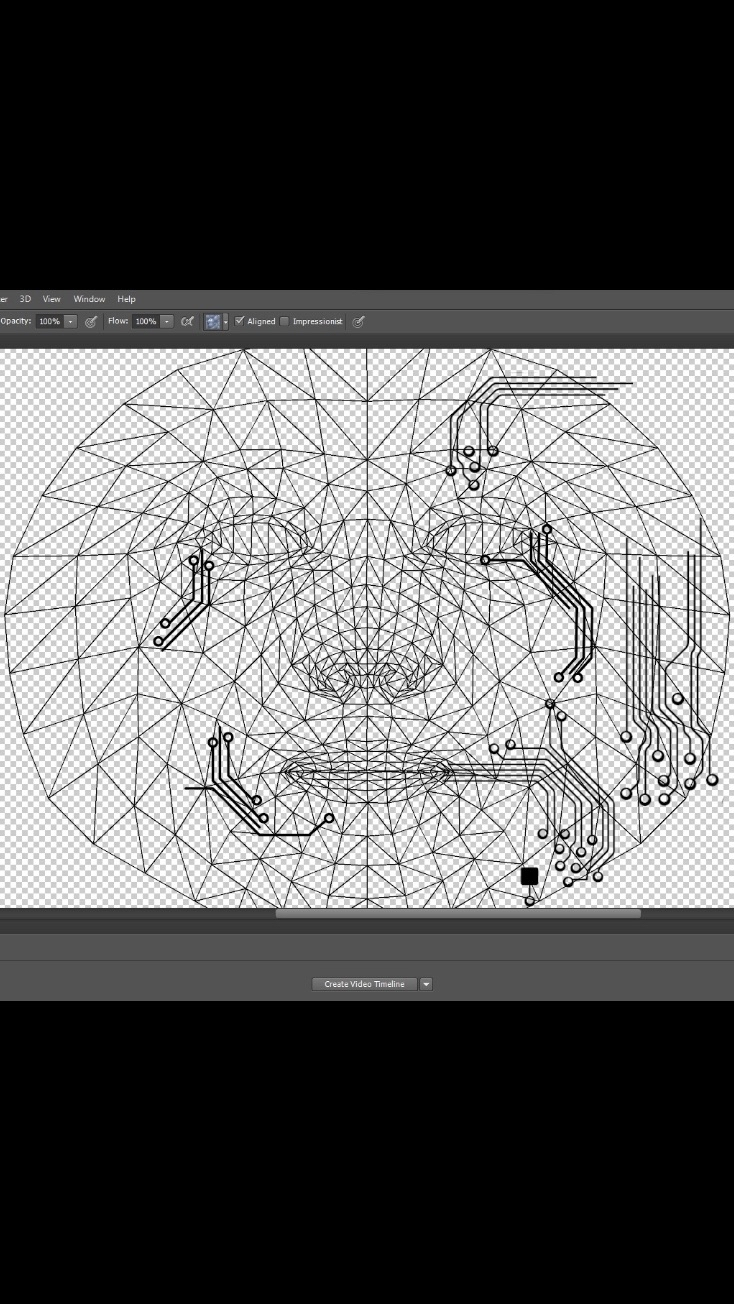
Task: Enable the Impressionist checkbox
Action: tap(285, 321)
